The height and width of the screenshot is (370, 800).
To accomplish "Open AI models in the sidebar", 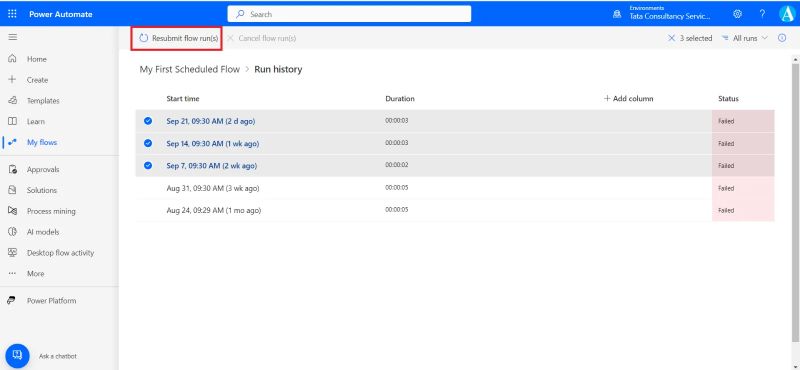I will pyautogui.click(x=43, y=232).
